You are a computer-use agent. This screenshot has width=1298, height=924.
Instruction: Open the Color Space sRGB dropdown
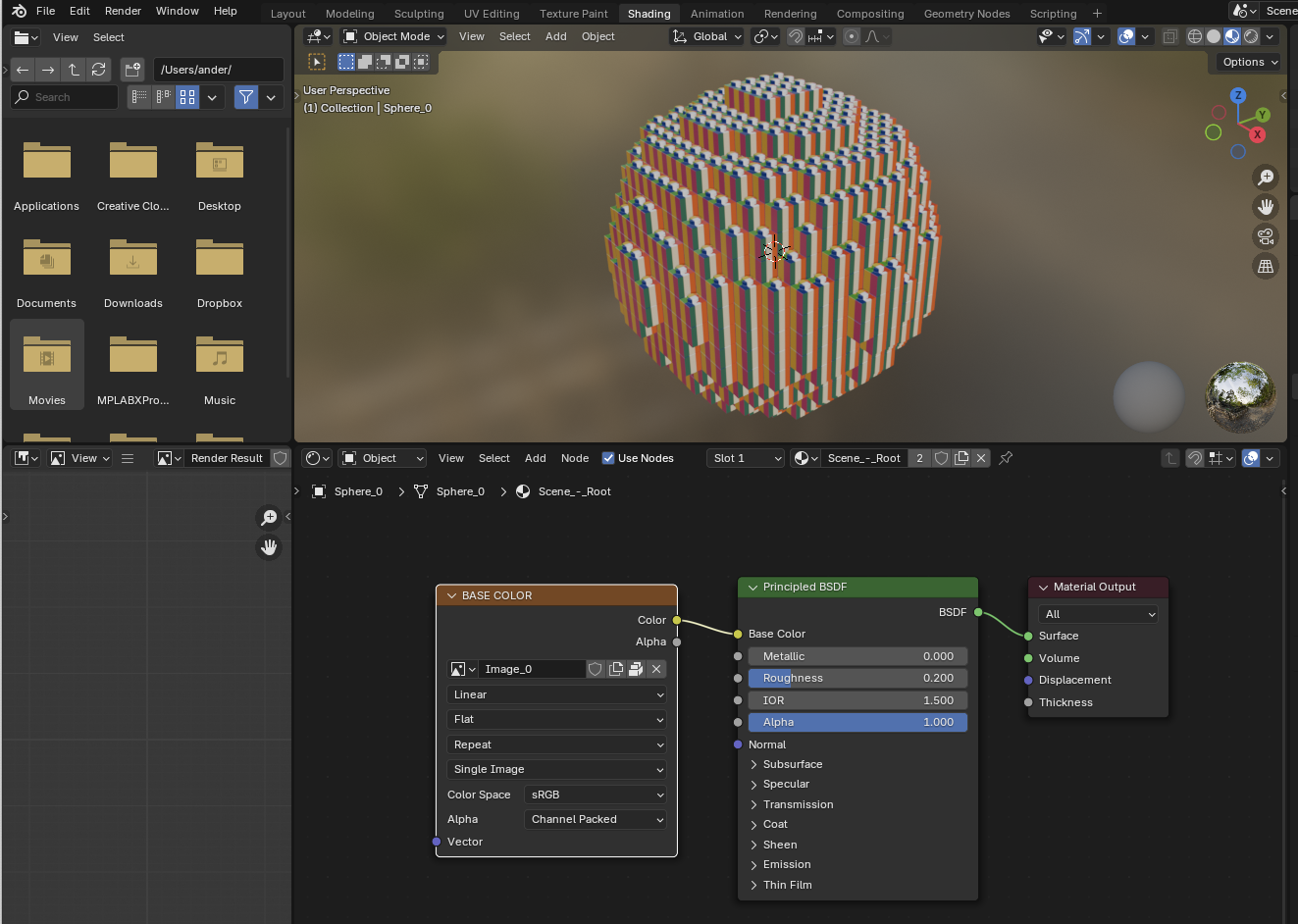pyautogui.click(x=597, y=795)
